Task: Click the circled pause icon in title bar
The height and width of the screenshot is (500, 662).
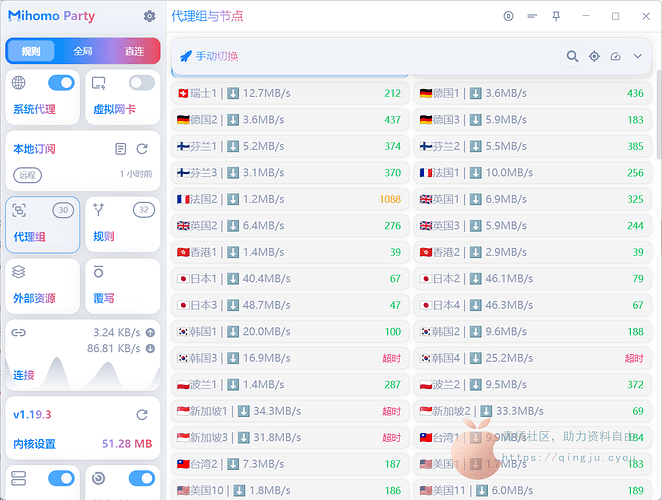Action: pos(508,16)
